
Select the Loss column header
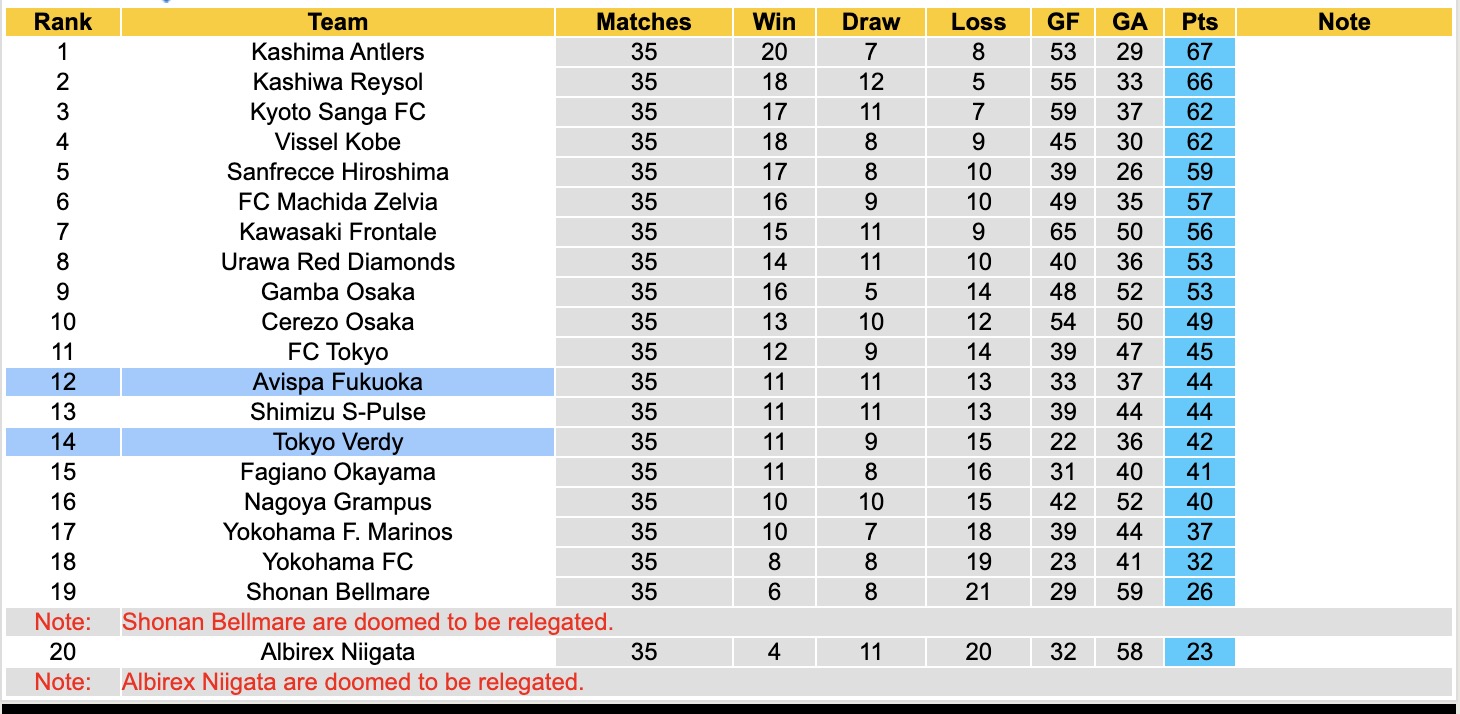[978, 22]
